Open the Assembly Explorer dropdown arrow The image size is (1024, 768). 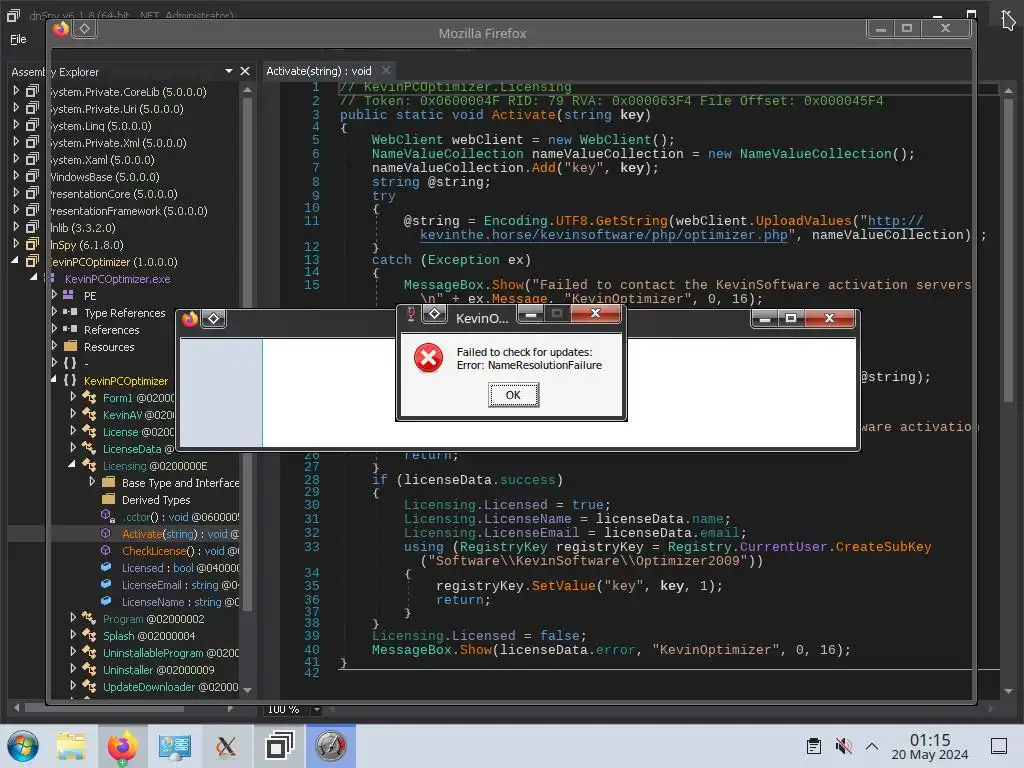229,71
